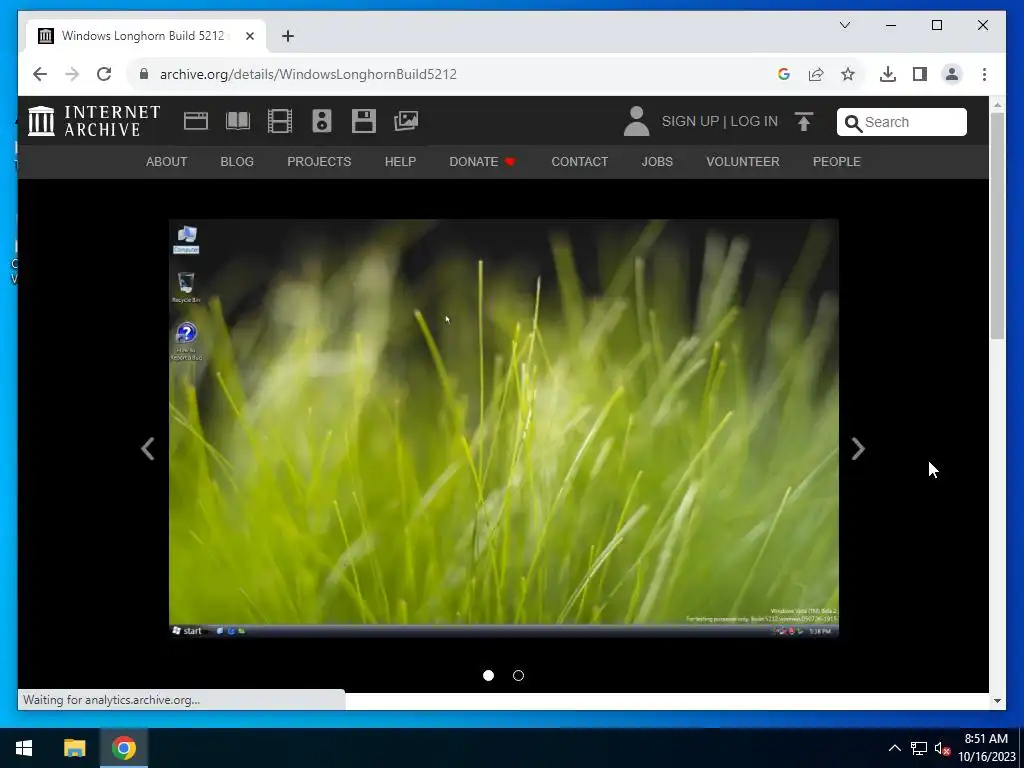Toggle Chrome side panel
The width and height of the screenshot is (1024, 768).
click(x=920, y=74)
